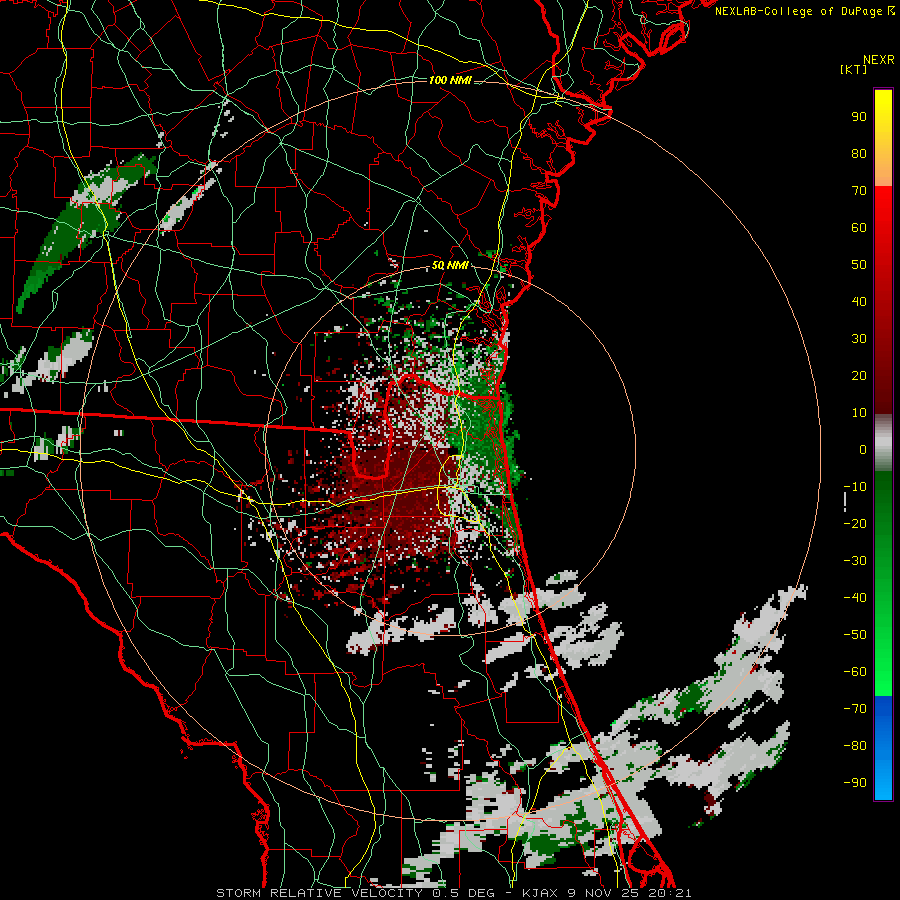The height and width of the screenshot is (900, 900).
Task: Click the "50 NMI" range ring label
Action: point(450,265)
